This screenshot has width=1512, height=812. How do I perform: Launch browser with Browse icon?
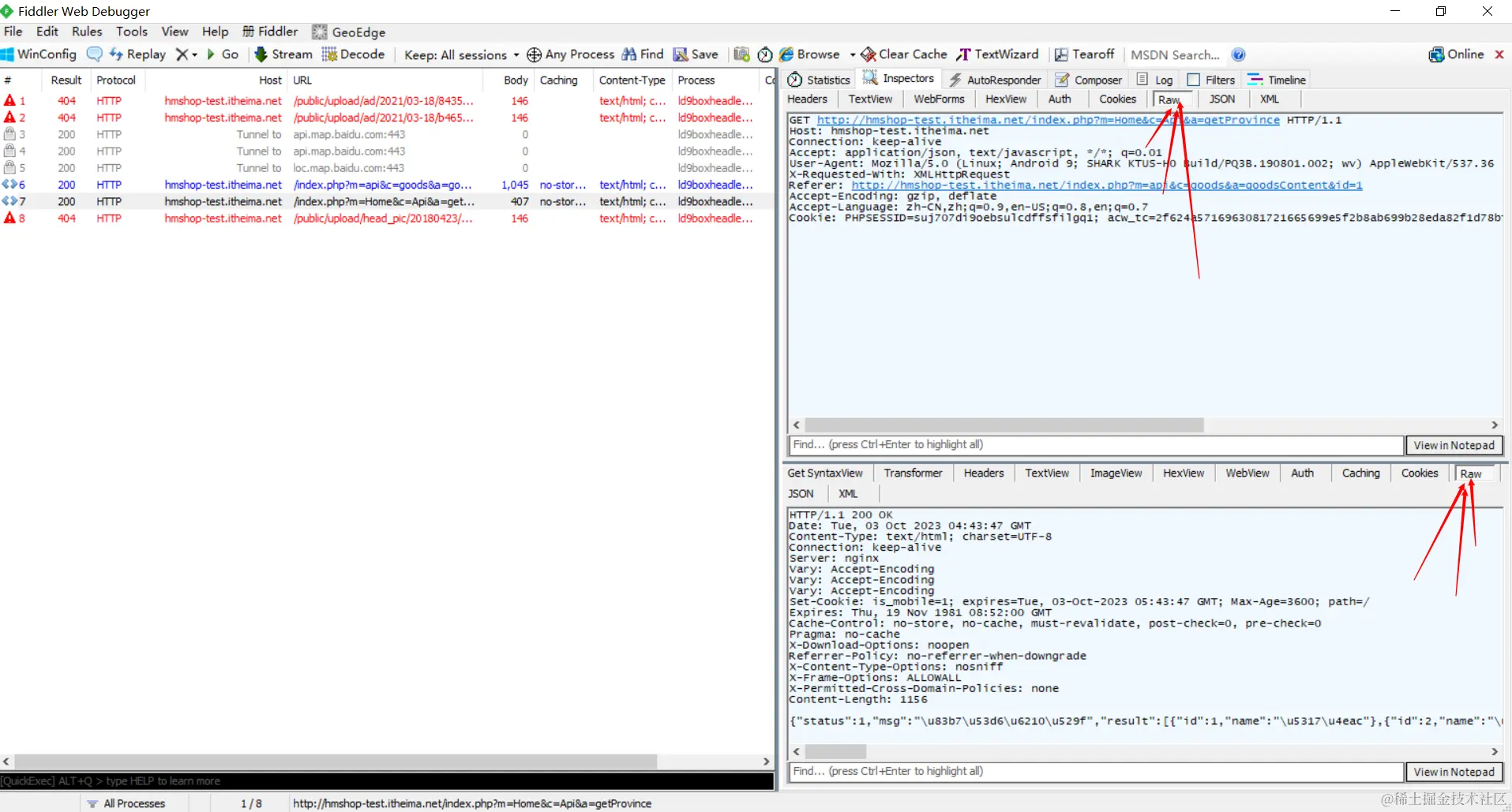[809, 54]
